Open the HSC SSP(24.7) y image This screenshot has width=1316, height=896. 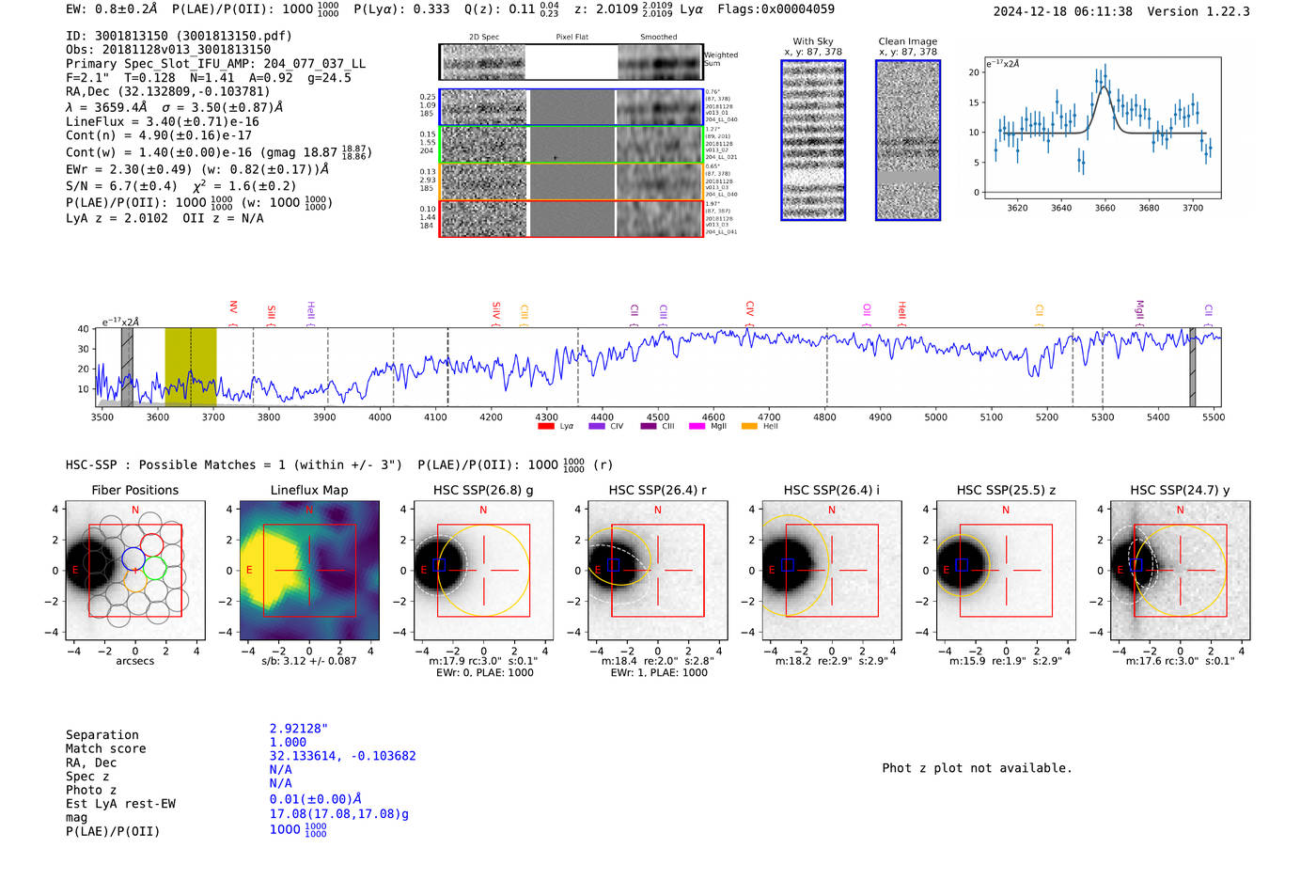click(1181, 571)
